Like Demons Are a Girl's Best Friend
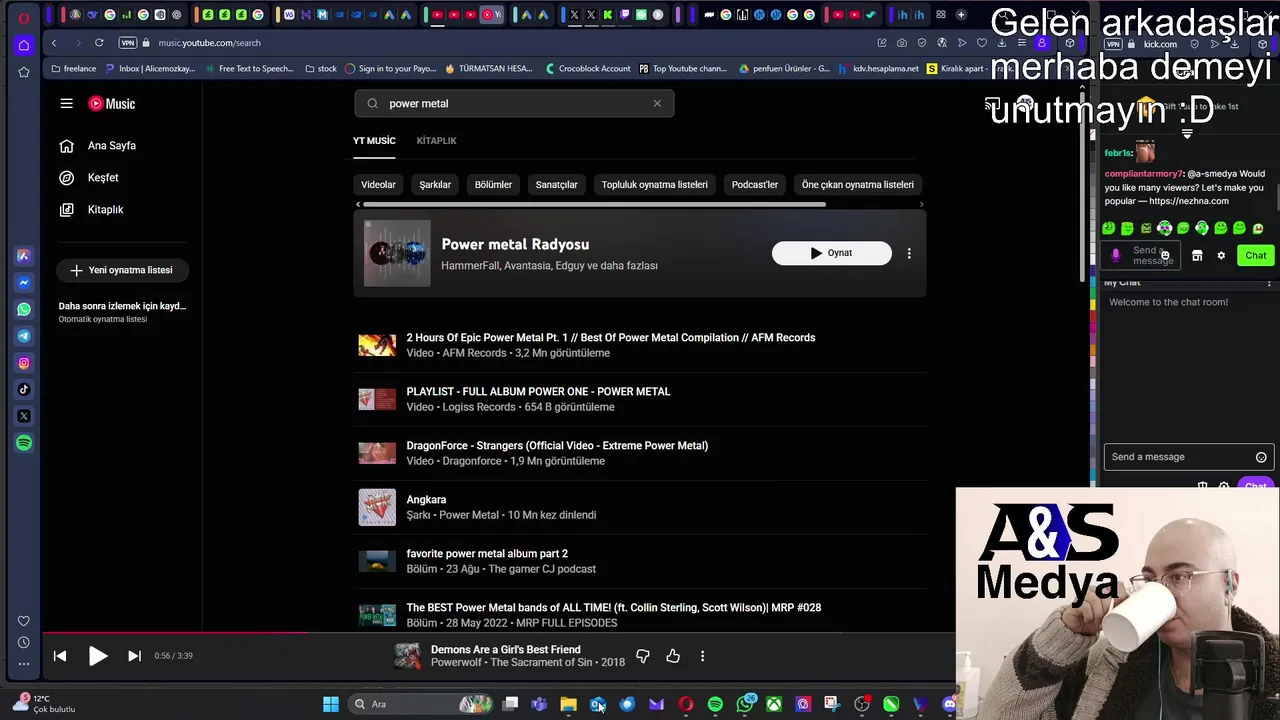The width and height of the screenshot is (1280, 720). [x=673, y=656]
